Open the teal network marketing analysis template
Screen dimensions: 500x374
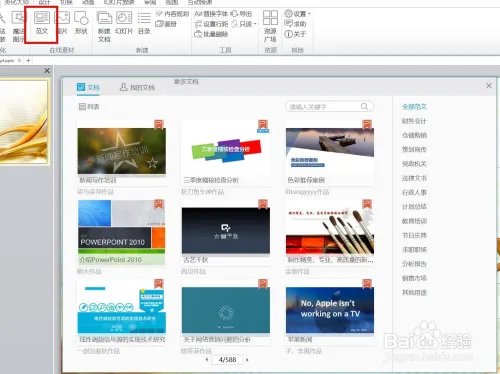tap(226, 310)
